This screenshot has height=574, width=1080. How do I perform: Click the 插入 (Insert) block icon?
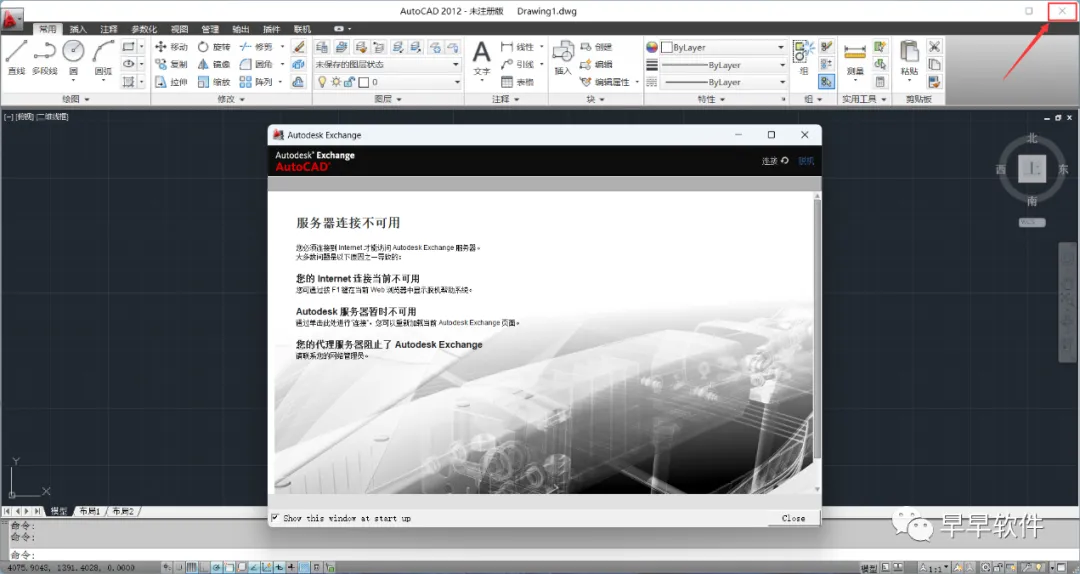563,57
